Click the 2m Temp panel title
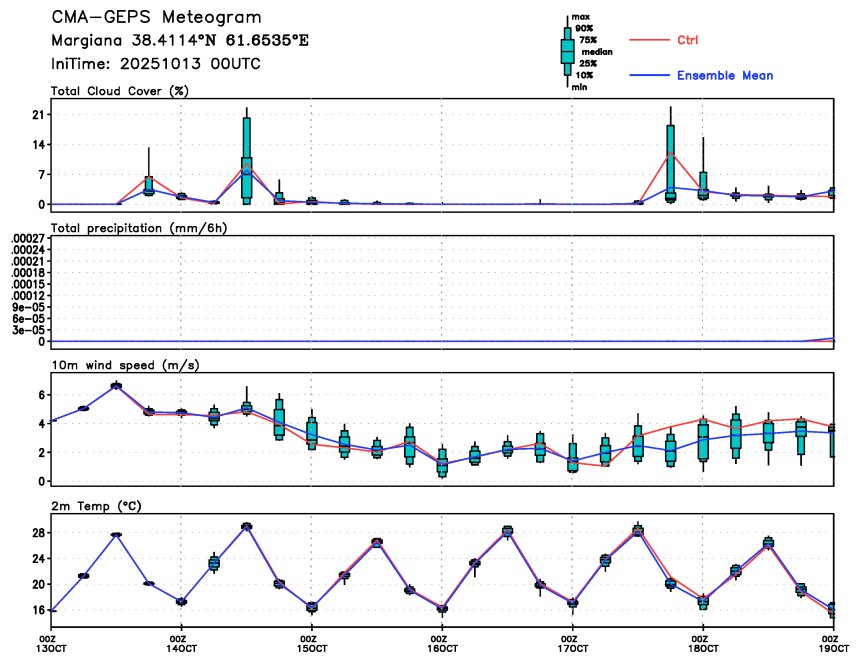The height and width of the screenshot is (664, 860). tap(96, 506)
